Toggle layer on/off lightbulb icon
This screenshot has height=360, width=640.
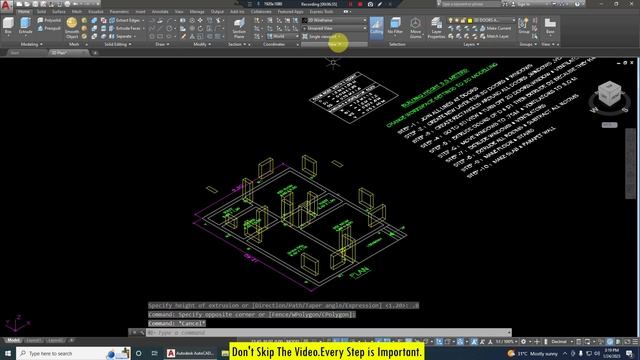pos(451,20)
